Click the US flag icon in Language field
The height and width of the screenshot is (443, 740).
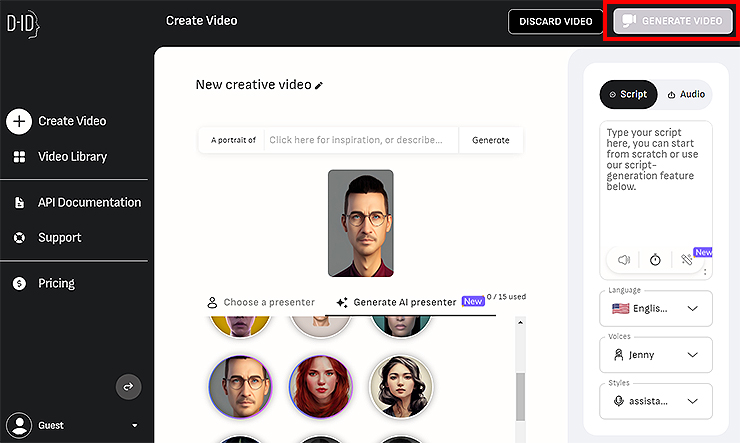(621, 309)
